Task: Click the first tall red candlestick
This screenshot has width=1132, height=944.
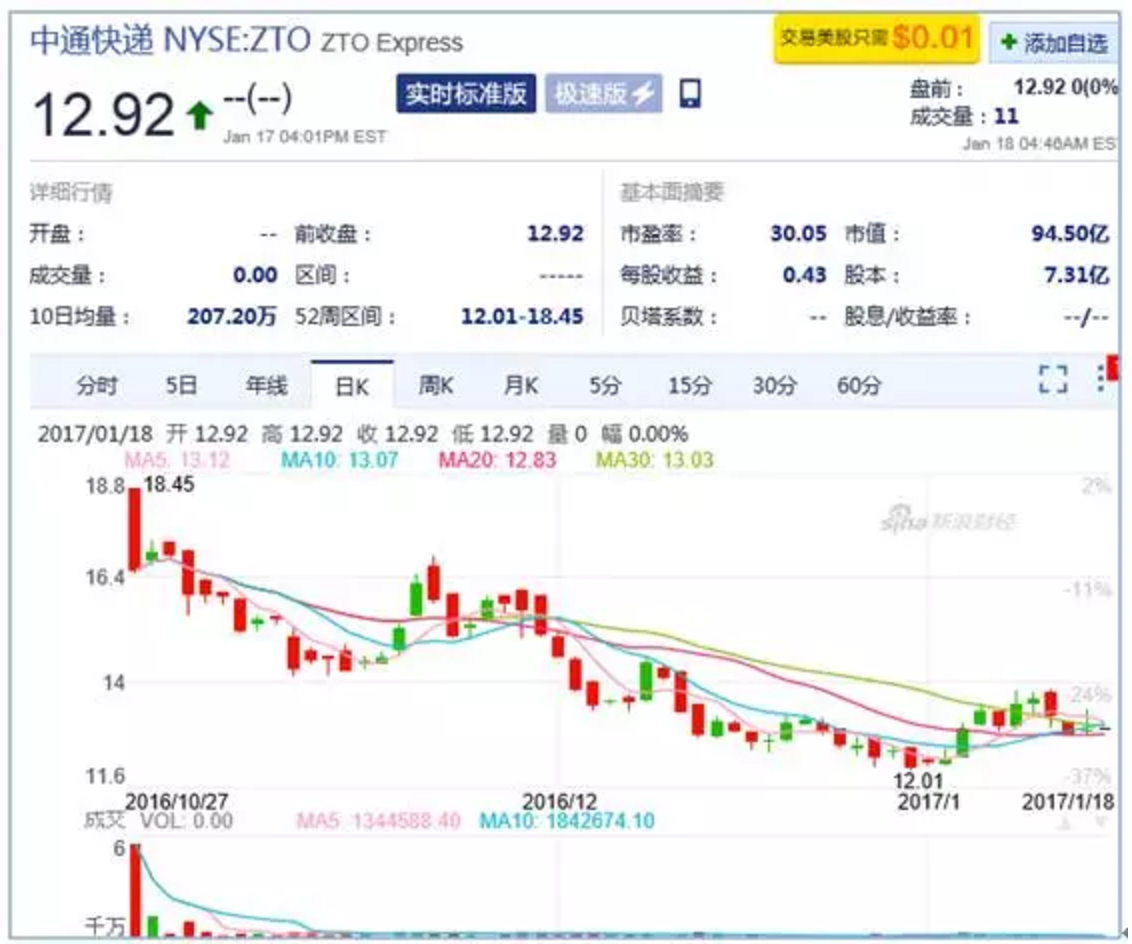Action: [x=135, y=530]
